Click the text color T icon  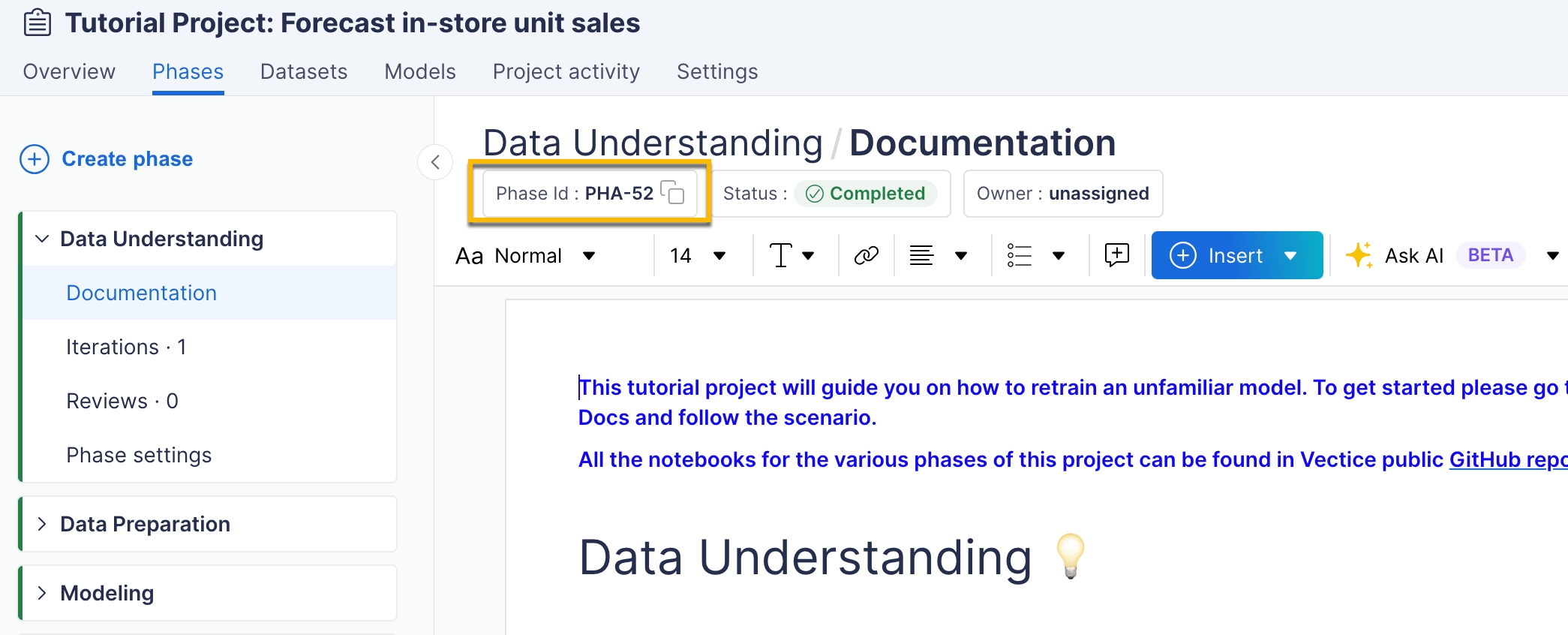781,256
